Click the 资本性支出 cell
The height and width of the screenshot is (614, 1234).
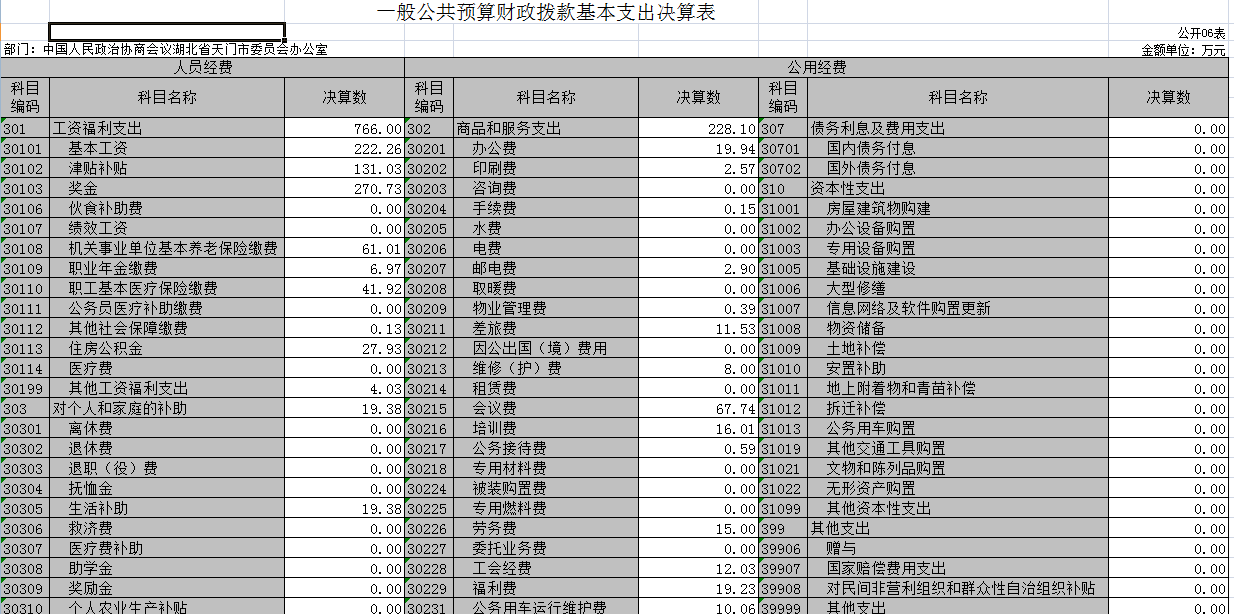[958, 189]
